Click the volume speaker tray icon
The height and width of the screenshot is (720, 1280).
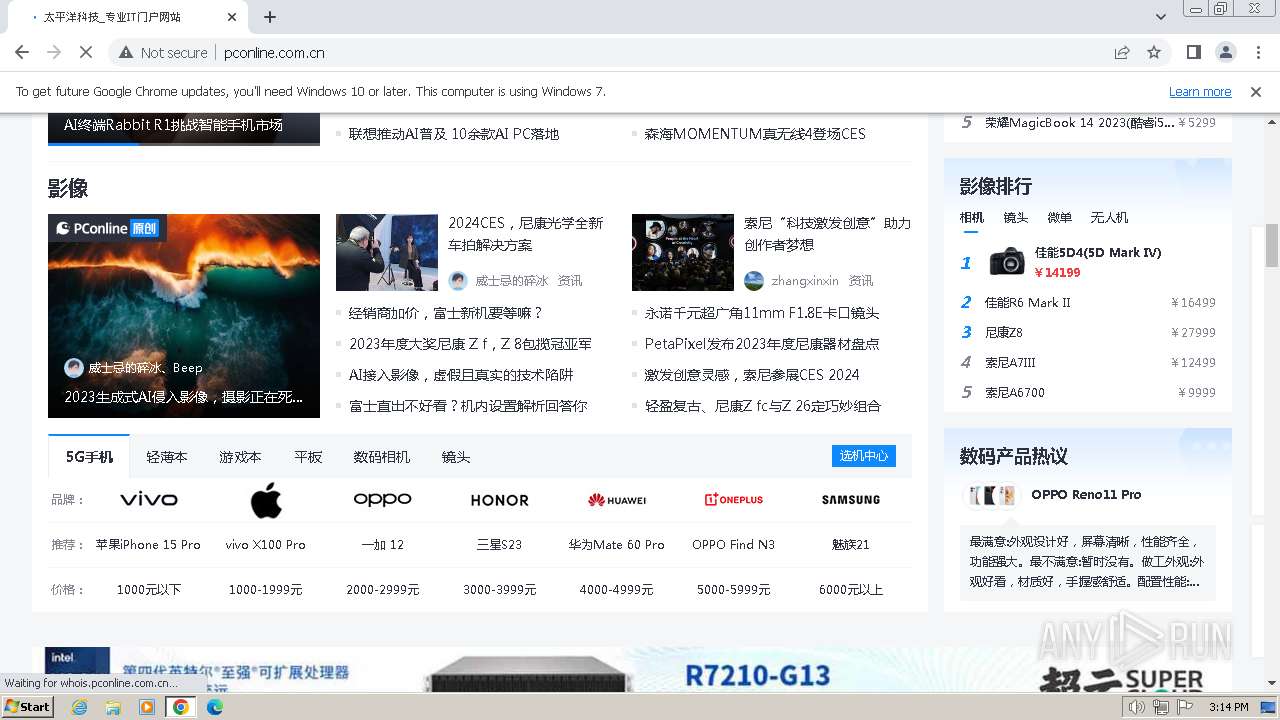coord(1137,707)
